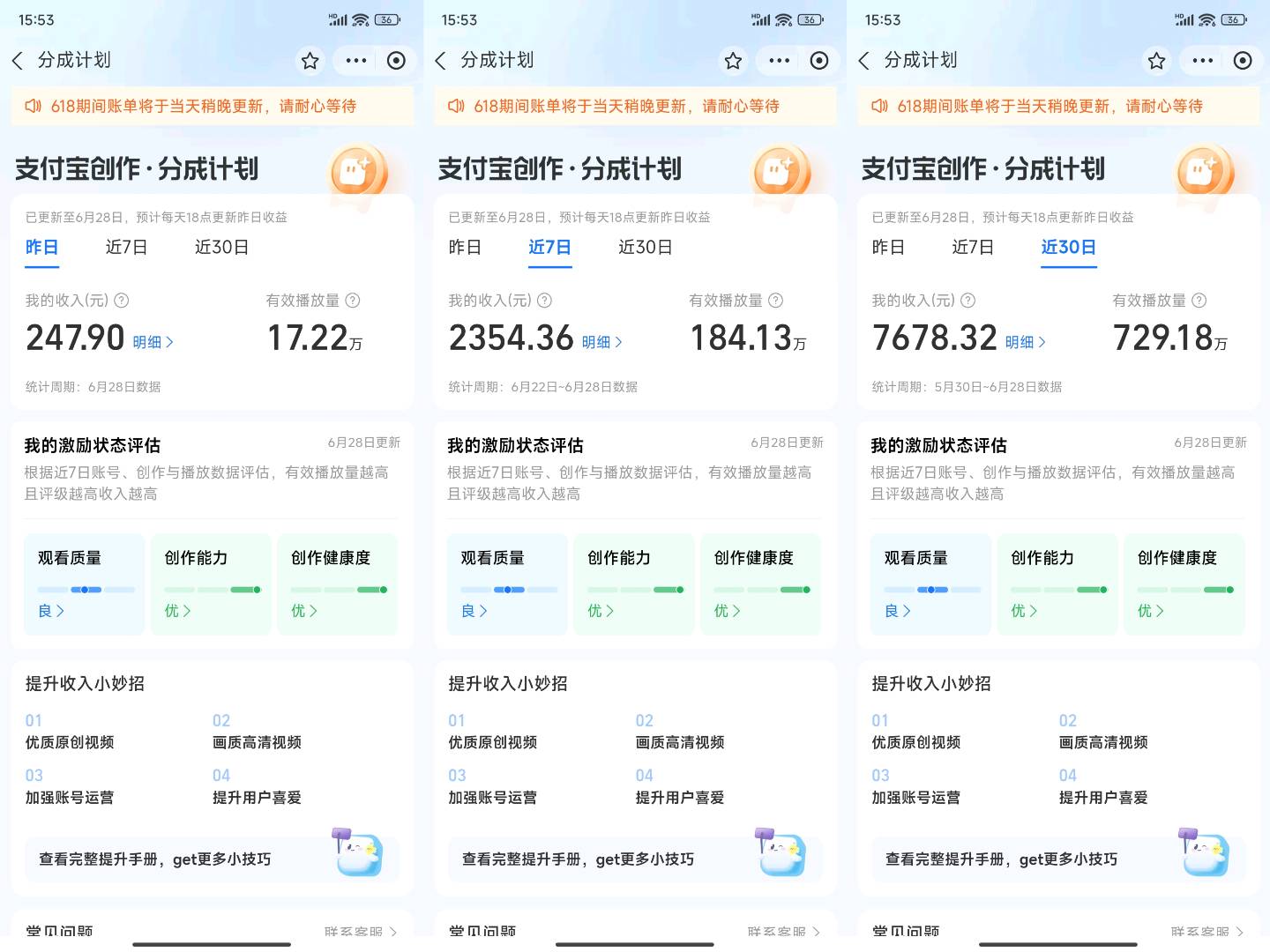Tap 15:53 clock in middle 近7日 screen
Viewport: 1270px width, 952px height.
tap(459, 19)
